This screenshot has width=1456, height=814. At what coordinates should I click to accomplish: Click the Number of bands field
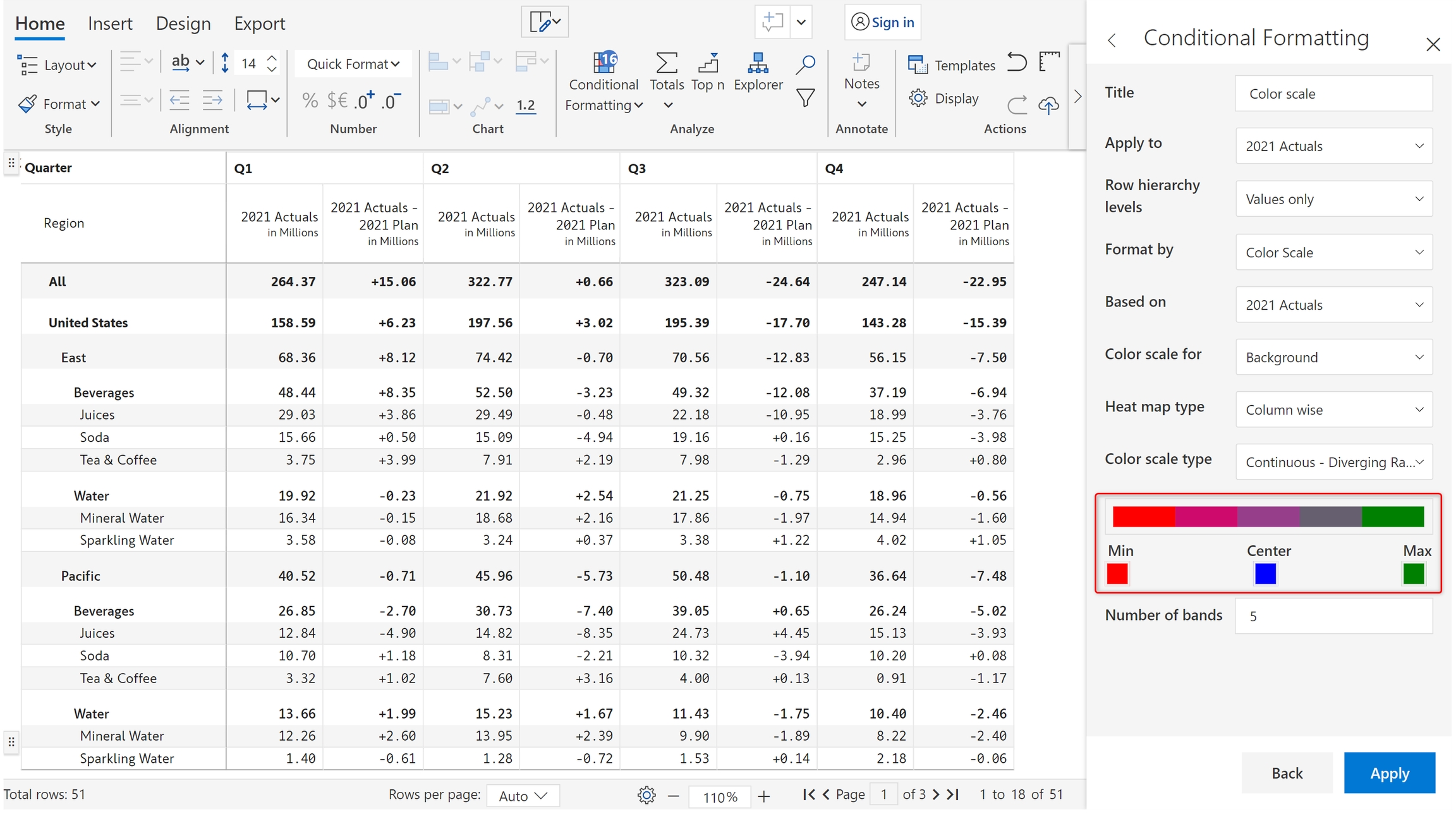tap(1333, 616)
